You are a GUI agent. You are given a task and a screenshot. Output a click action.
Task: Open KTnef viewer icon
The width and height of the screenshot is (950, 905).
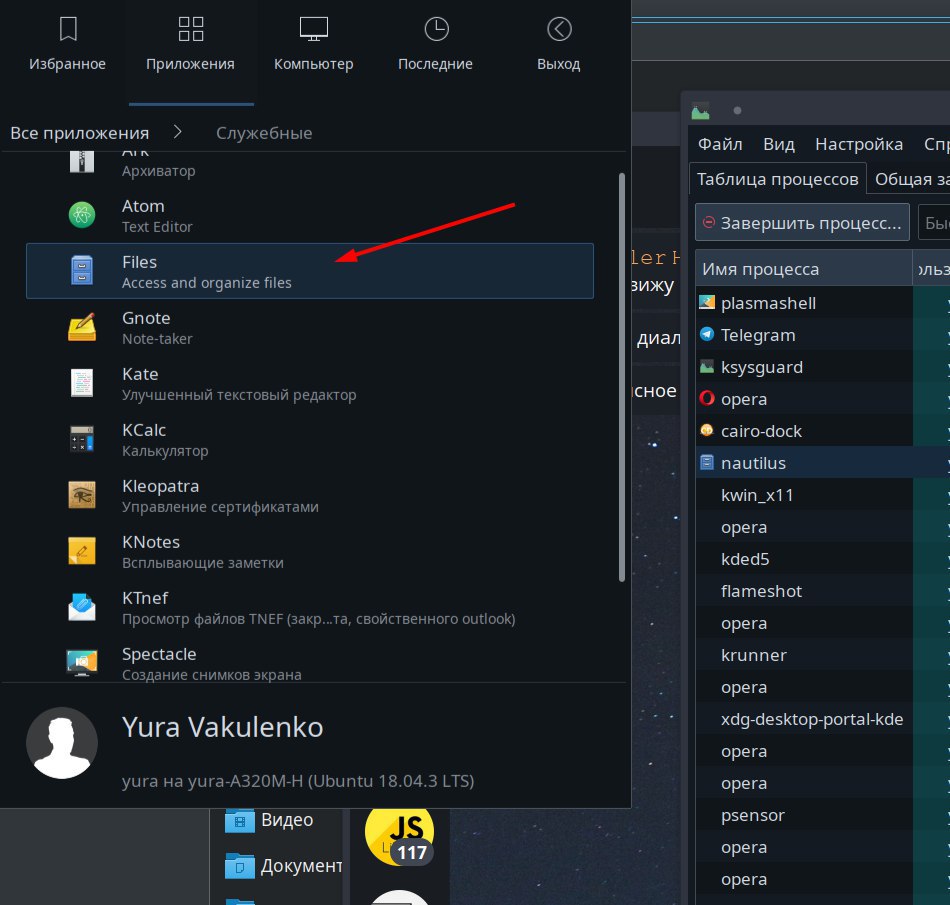coord(82,607)
